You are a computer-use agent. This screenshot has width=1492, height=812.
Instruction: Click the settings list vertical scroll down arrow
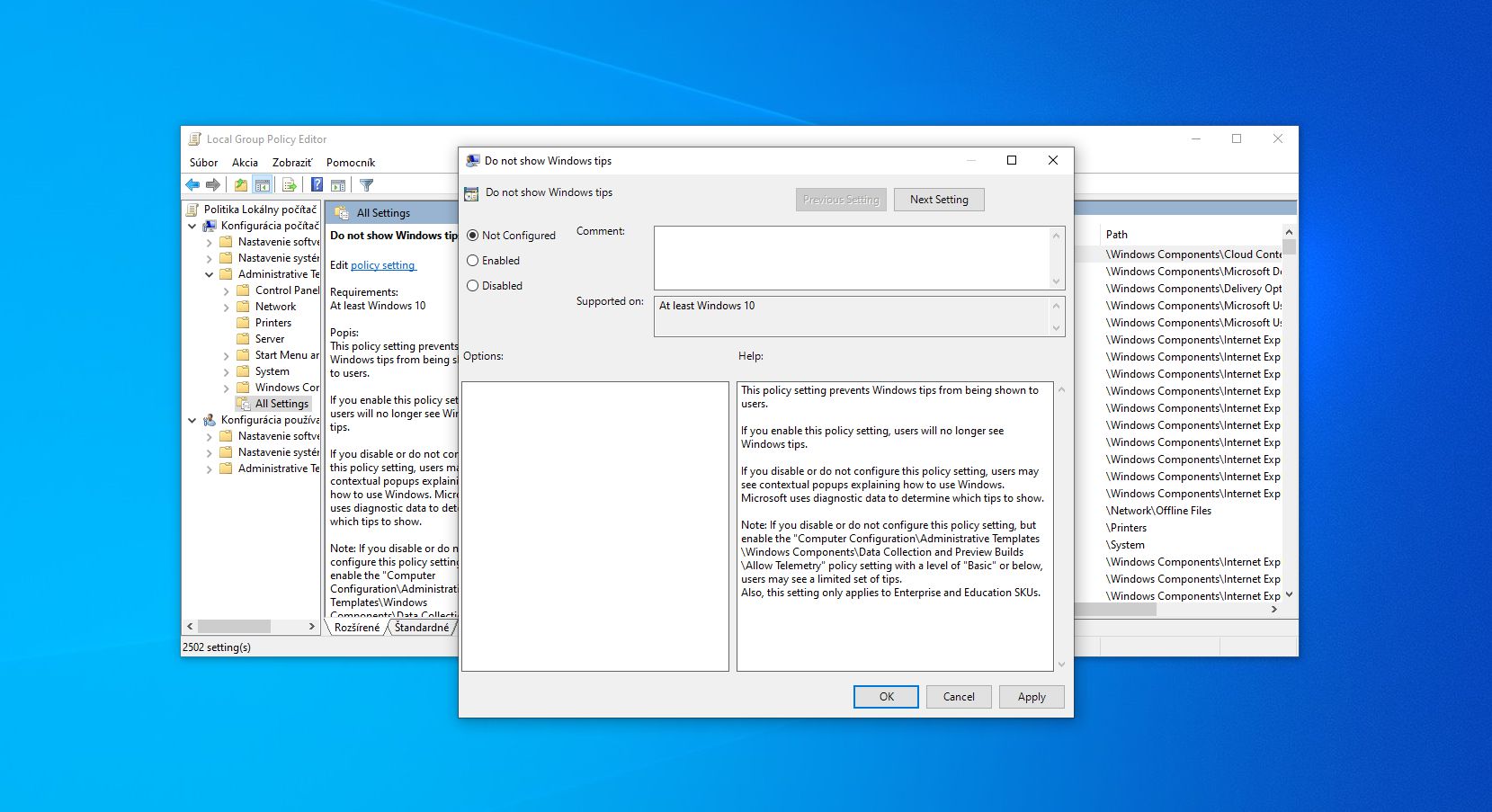[1289, 594]
